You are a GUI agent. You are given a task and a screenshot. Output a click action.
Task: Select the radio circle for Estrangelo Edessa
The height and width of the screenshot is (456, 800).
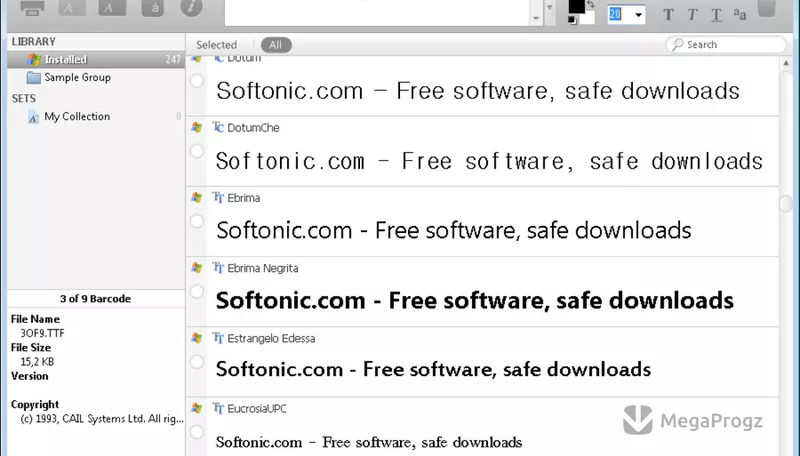196,362
